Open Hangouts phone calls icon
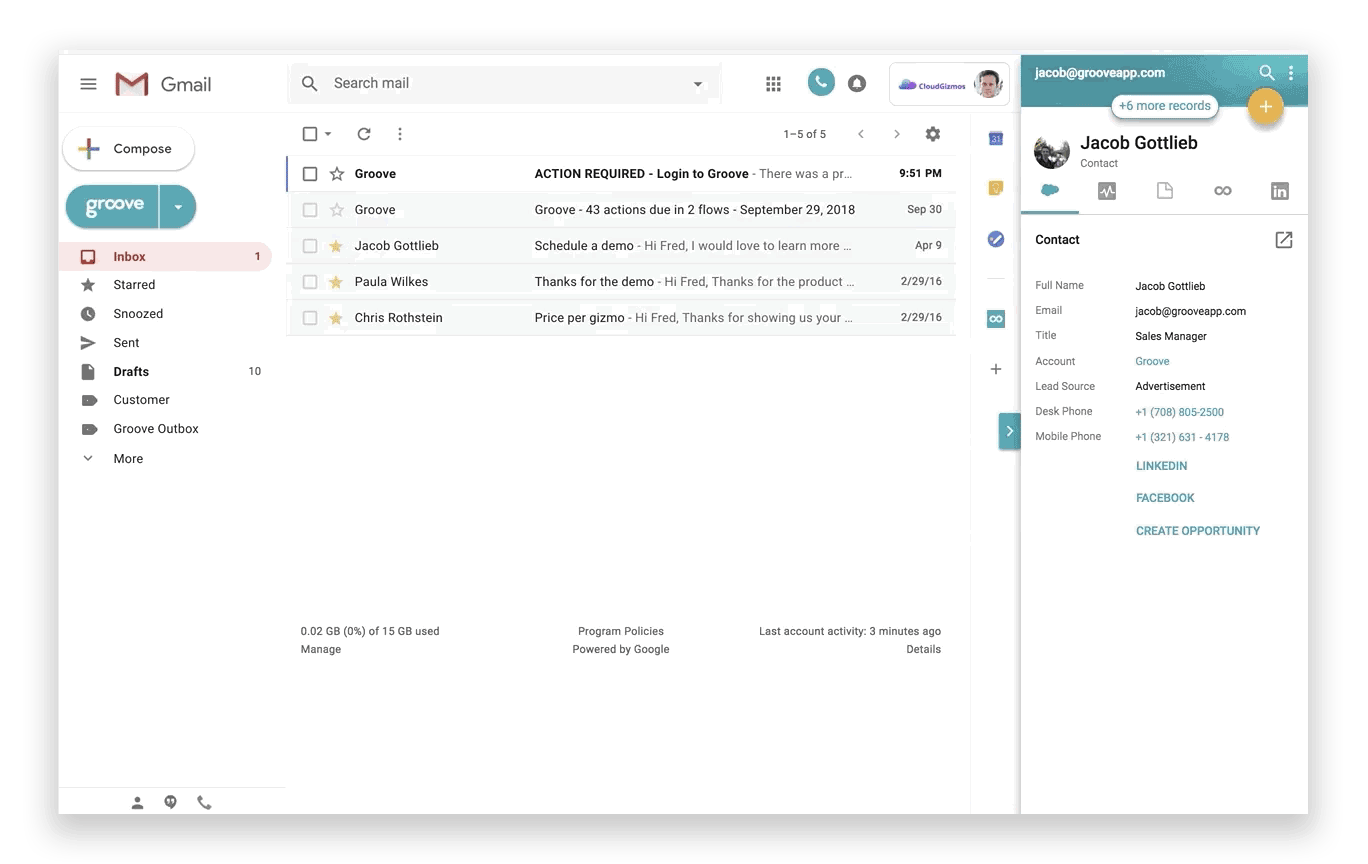 coord(205,802)
